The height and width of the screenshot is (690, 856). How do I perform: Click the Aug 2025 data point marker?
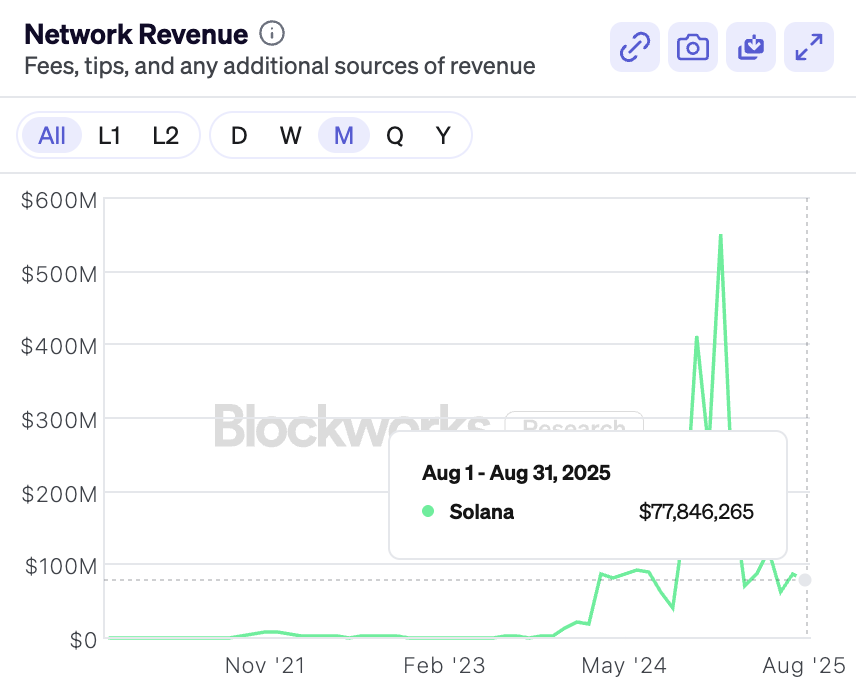coord(805,580)
